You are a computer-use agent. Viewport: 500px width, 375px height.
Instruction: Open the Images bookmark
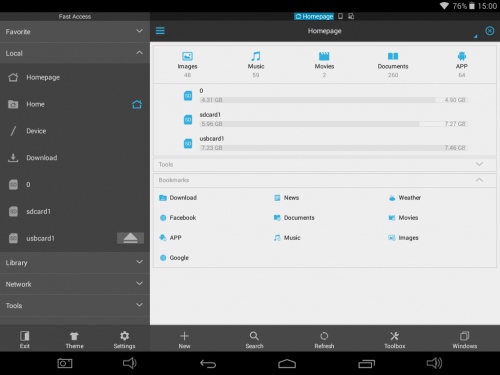(403, 238)
